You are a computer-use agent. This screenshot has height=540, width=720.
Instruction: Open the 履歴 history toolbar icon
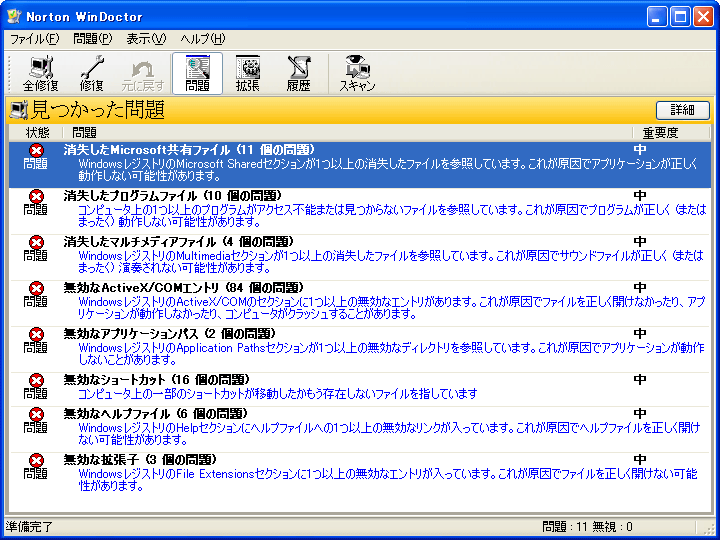click(298, 73)
